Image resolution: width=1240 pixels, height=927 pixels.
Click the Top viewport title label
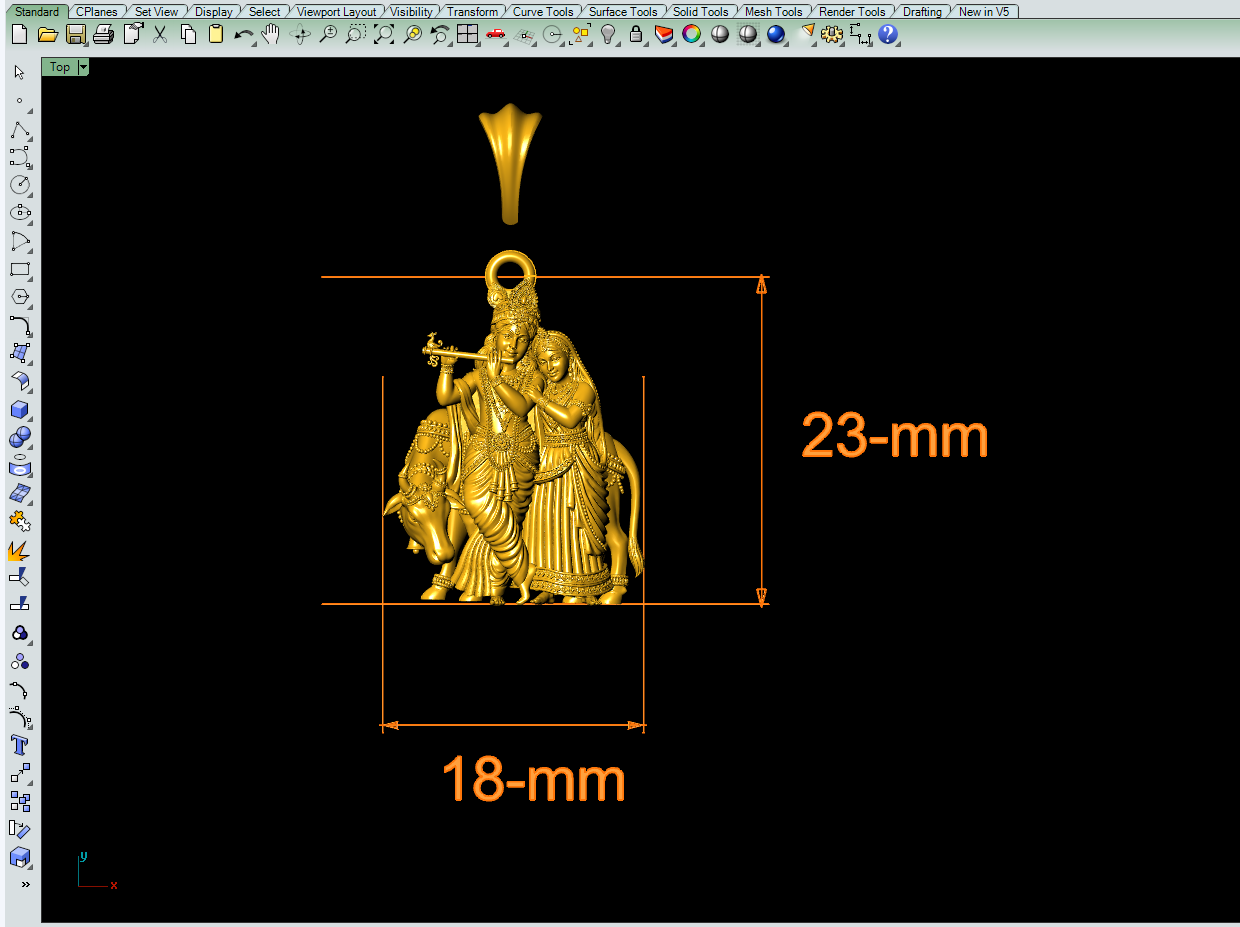point(60,67)
